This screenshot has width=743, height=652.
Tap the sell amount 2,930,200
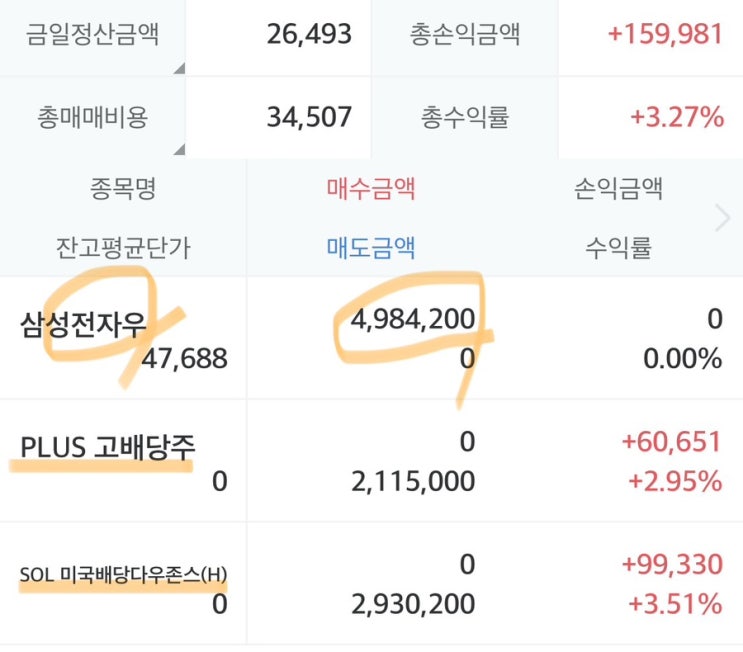[412, 604]
